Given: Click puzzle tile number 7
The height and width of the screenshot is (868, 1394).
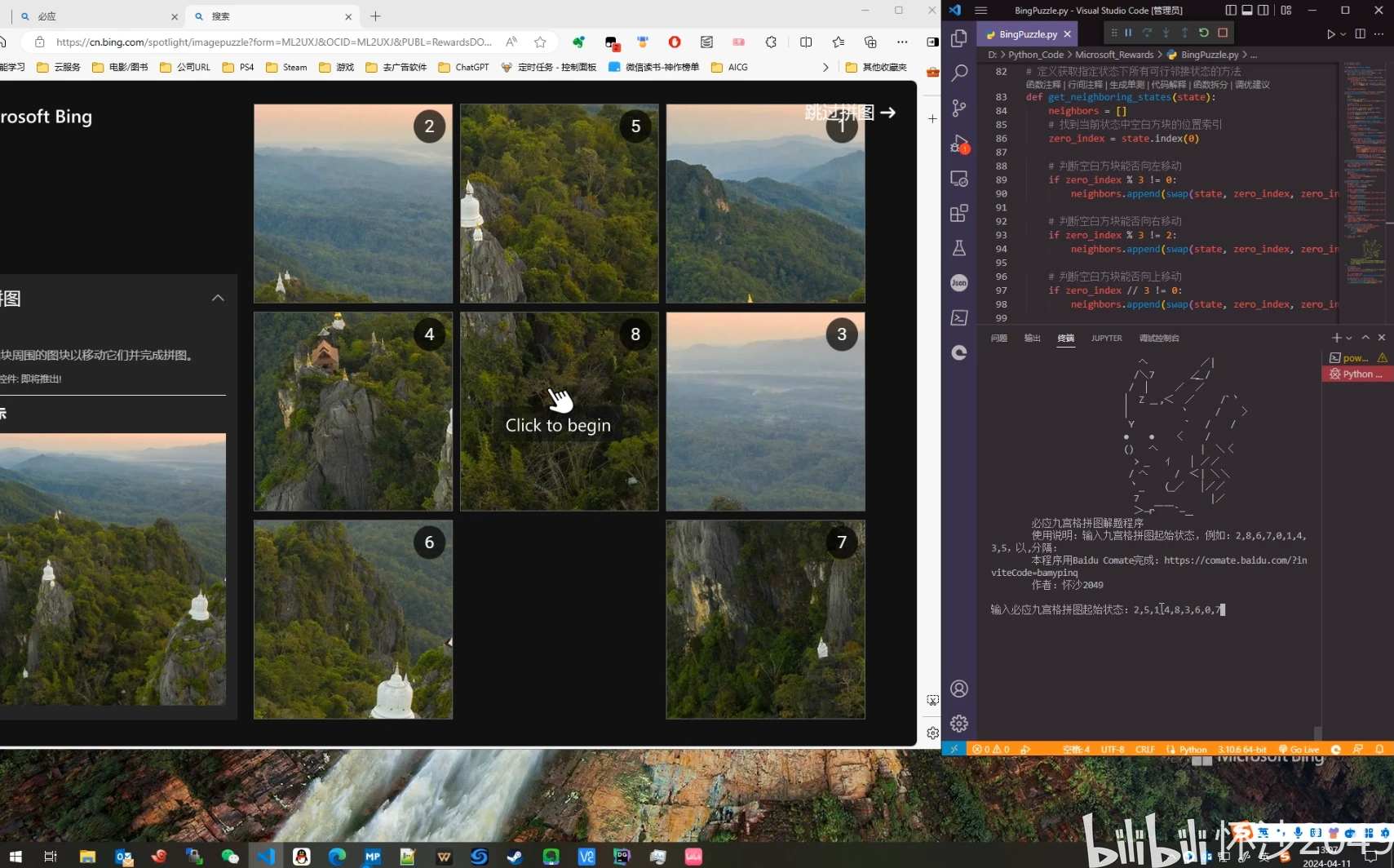Looking at the screenshot, I should (x=765, y=619).
